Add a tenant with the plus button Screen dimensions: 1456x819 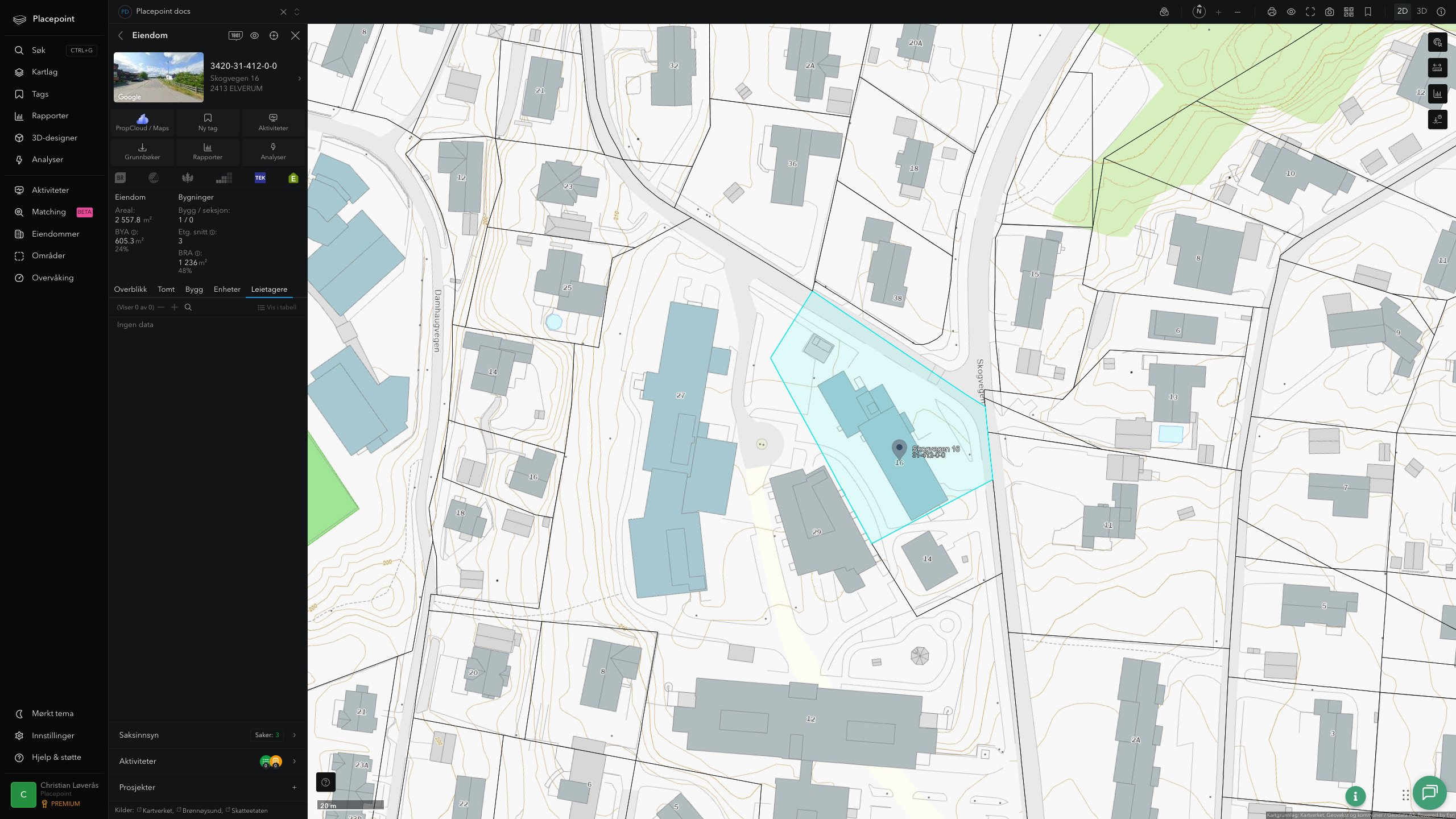tap(175, 307)
